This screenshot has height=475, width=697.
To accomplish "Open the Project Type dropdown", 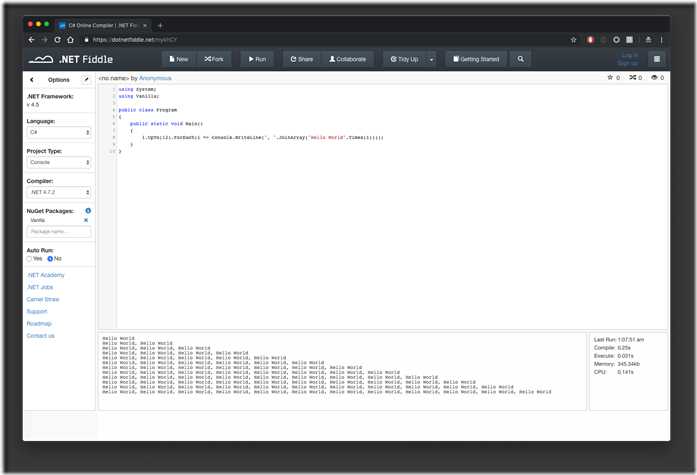I will click(x=59, y=161).
